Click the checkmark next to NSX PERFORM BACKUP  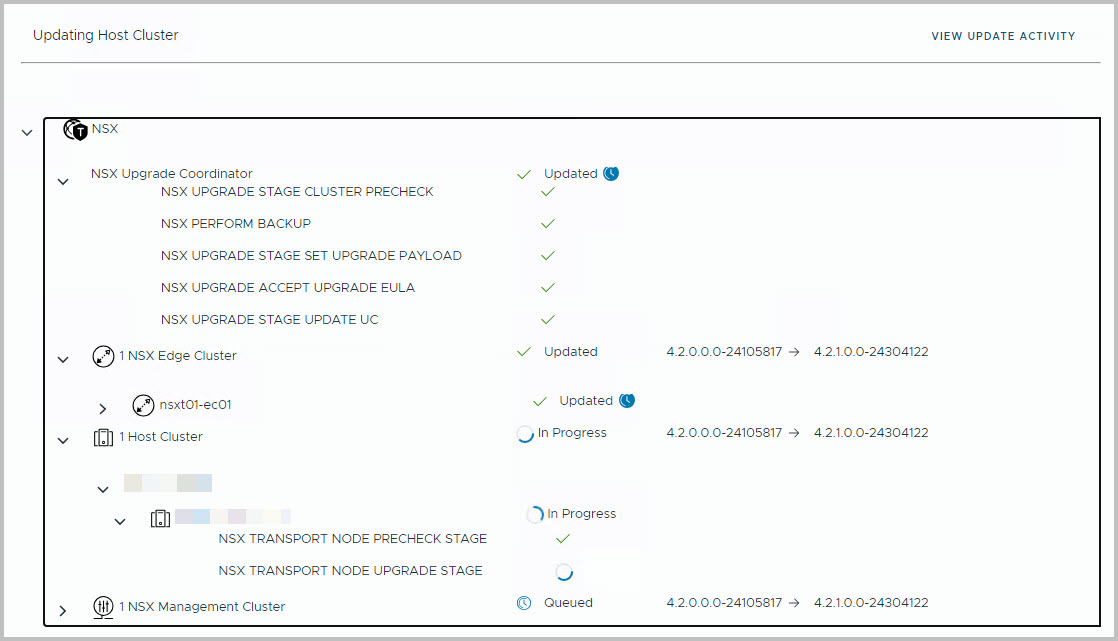click(x=547, y=224)
